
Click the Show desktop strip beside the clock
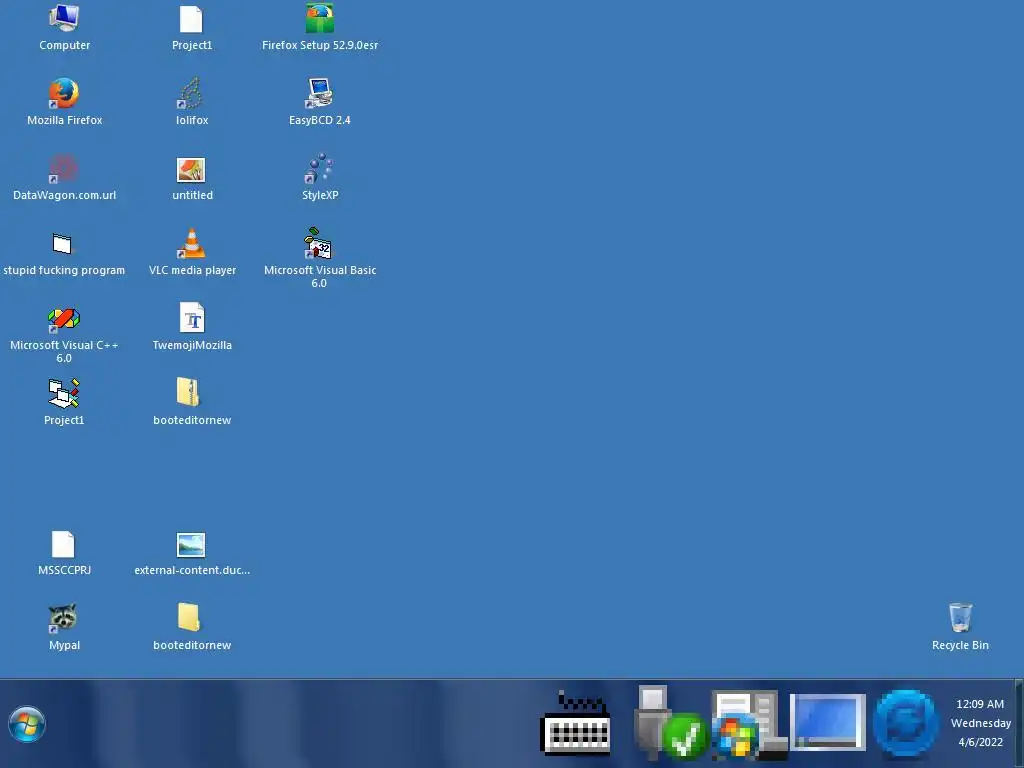click(x=1019, y=724)
